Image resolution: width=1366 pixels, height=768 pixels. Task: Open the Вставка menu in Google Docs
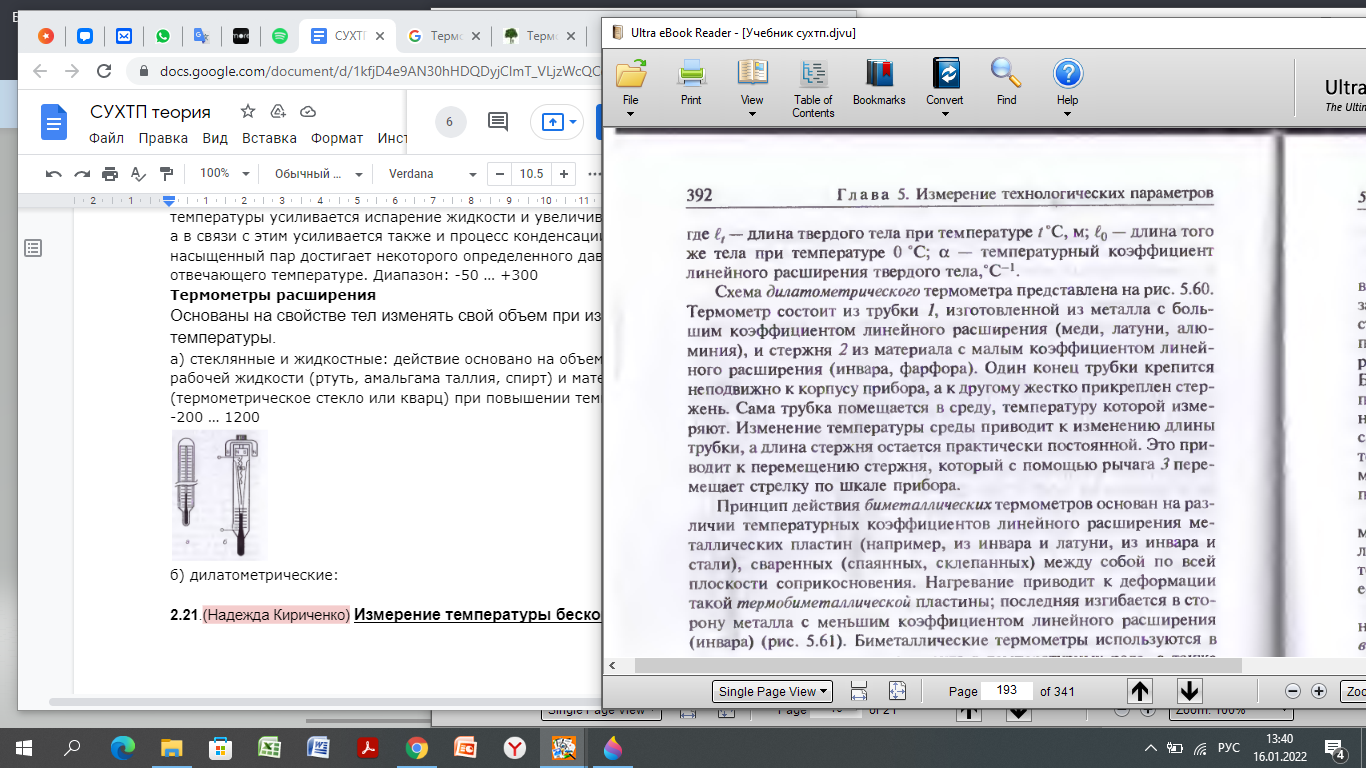click(x=269, y=138)
